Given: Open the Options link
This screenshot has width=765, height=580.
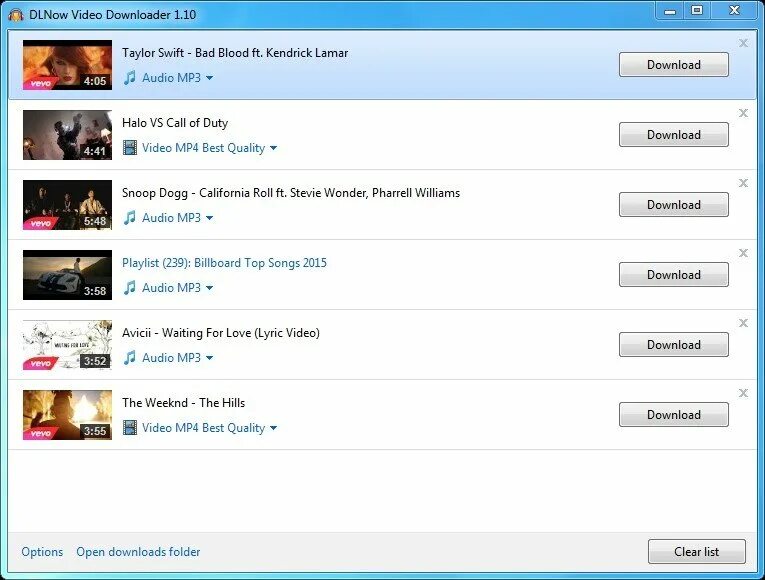Looking at the screenshot, I should click(42, 552).
